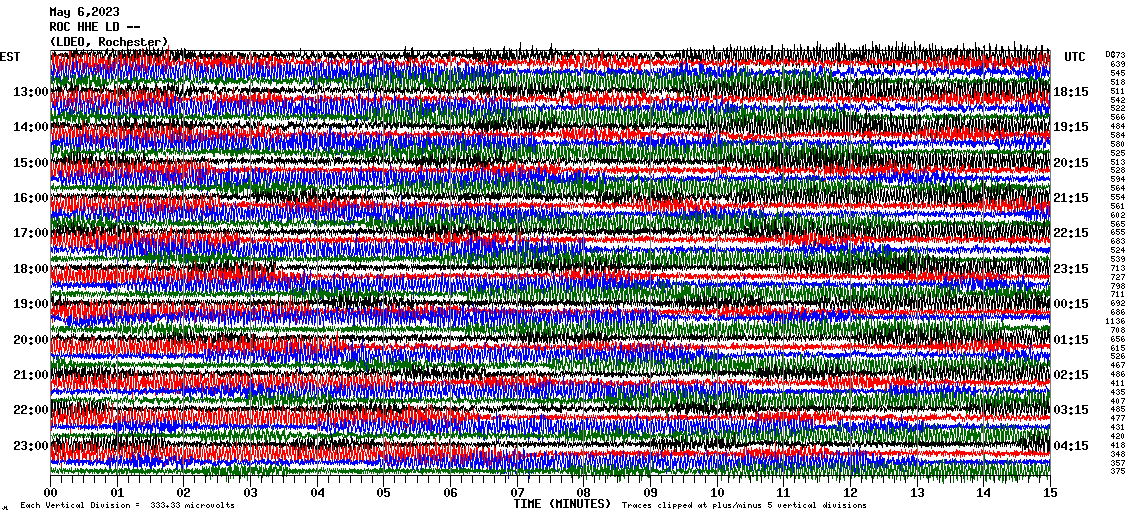Image resolution: width=1130 pixels, height=519 pixels.
Task: Click the Traces clipped footnote text
Action: tap(743, 506)
